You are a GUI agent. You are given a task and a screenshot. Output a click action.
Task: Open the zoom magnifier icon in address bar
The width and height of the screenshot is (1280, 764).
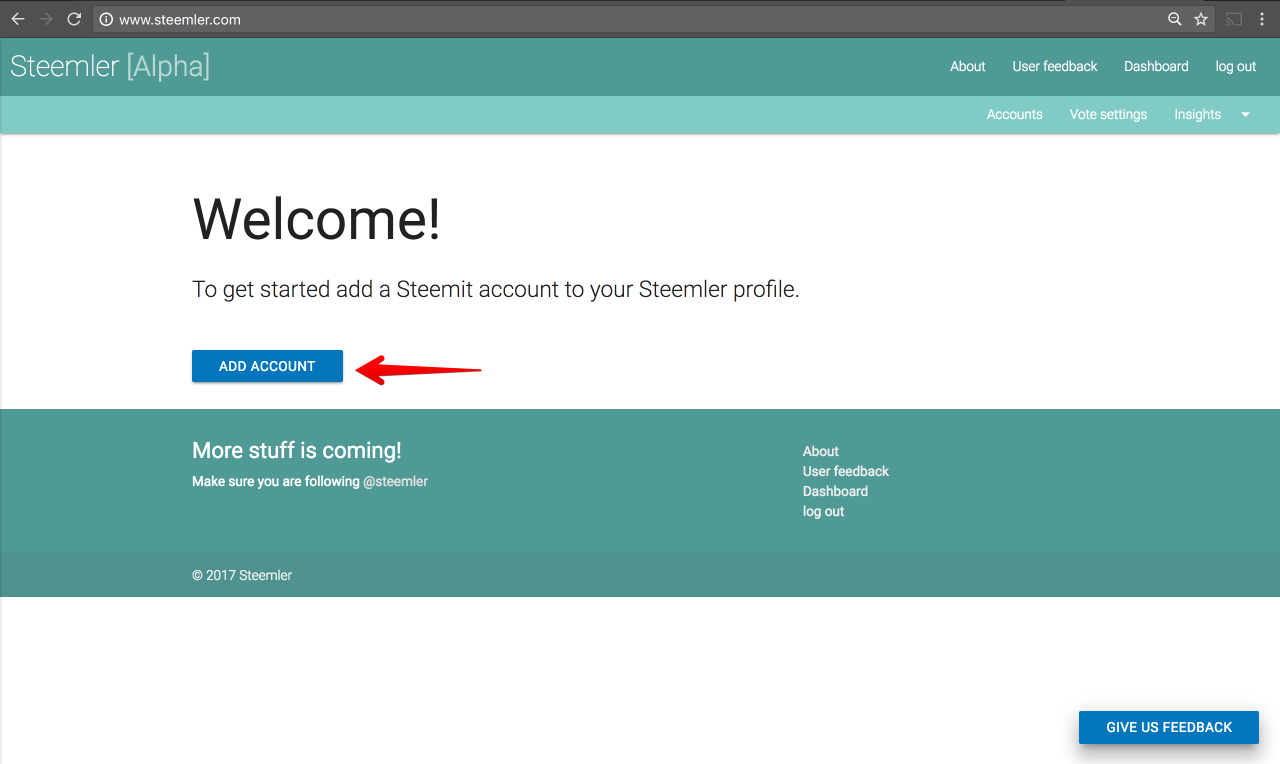[1175, 19]
